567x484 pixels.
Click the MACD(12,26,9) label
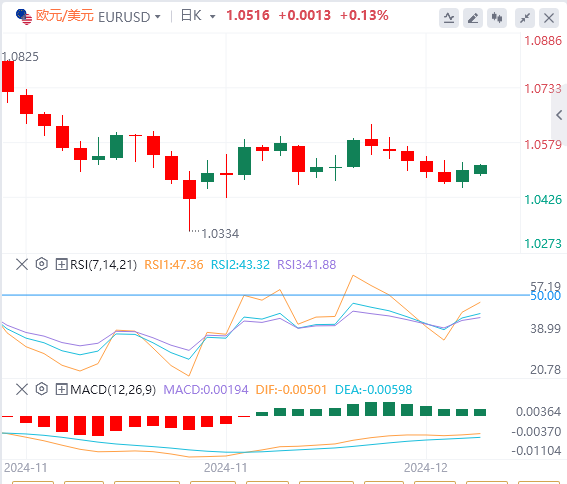click(113, 390)
